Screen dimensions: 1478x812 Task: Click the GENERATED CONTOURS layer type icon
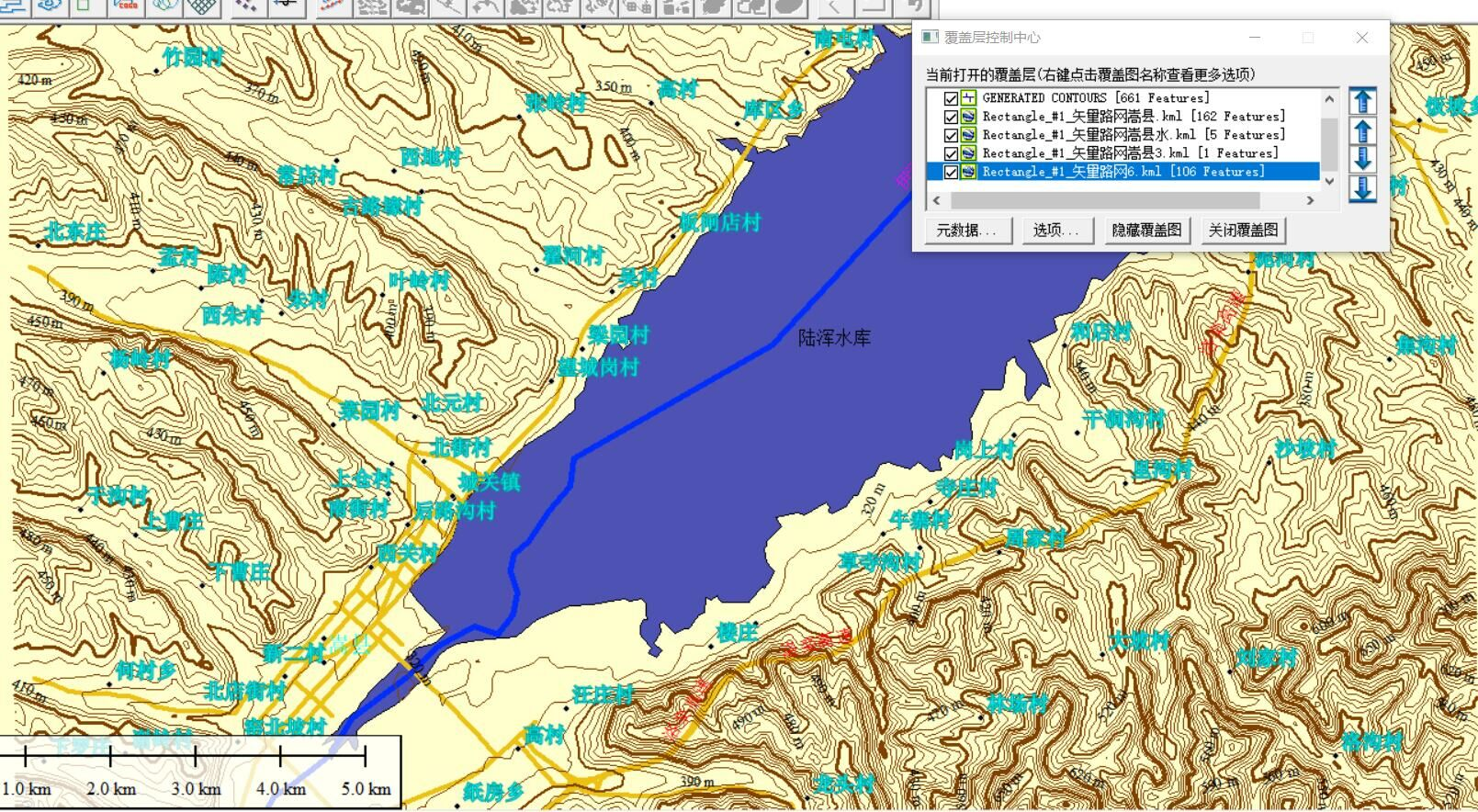(968, 98)
